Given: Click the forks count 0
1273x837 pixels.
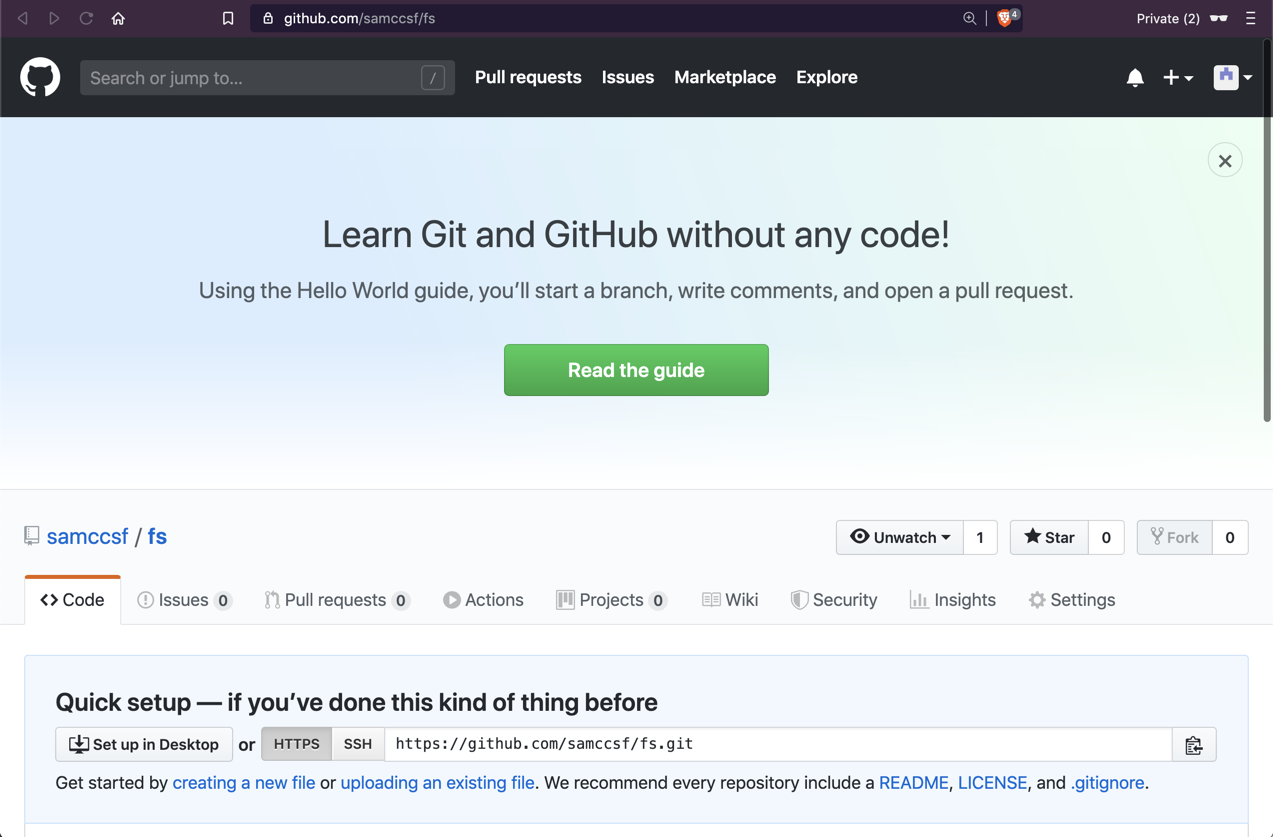Looking at the screenshot, I should coord(1230,537).
